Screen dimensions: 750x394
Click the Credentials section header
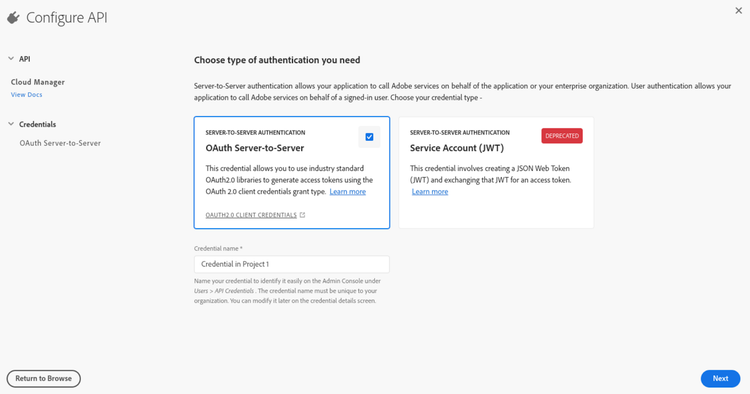coord(37,124)
